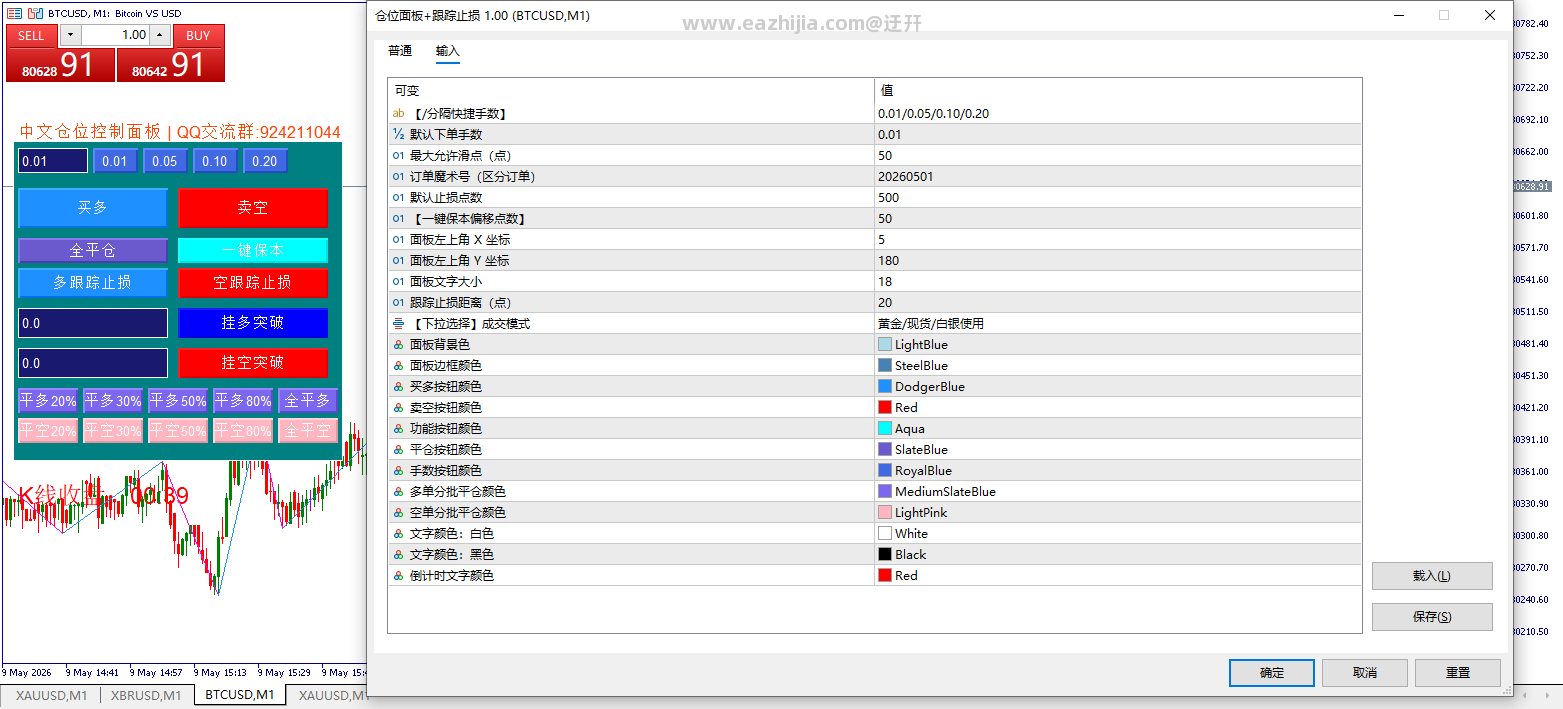Viewport: 1563px width, 709px height.
Task: Click the MediumSlateBlue color swatch
Action: coord(885,492)
